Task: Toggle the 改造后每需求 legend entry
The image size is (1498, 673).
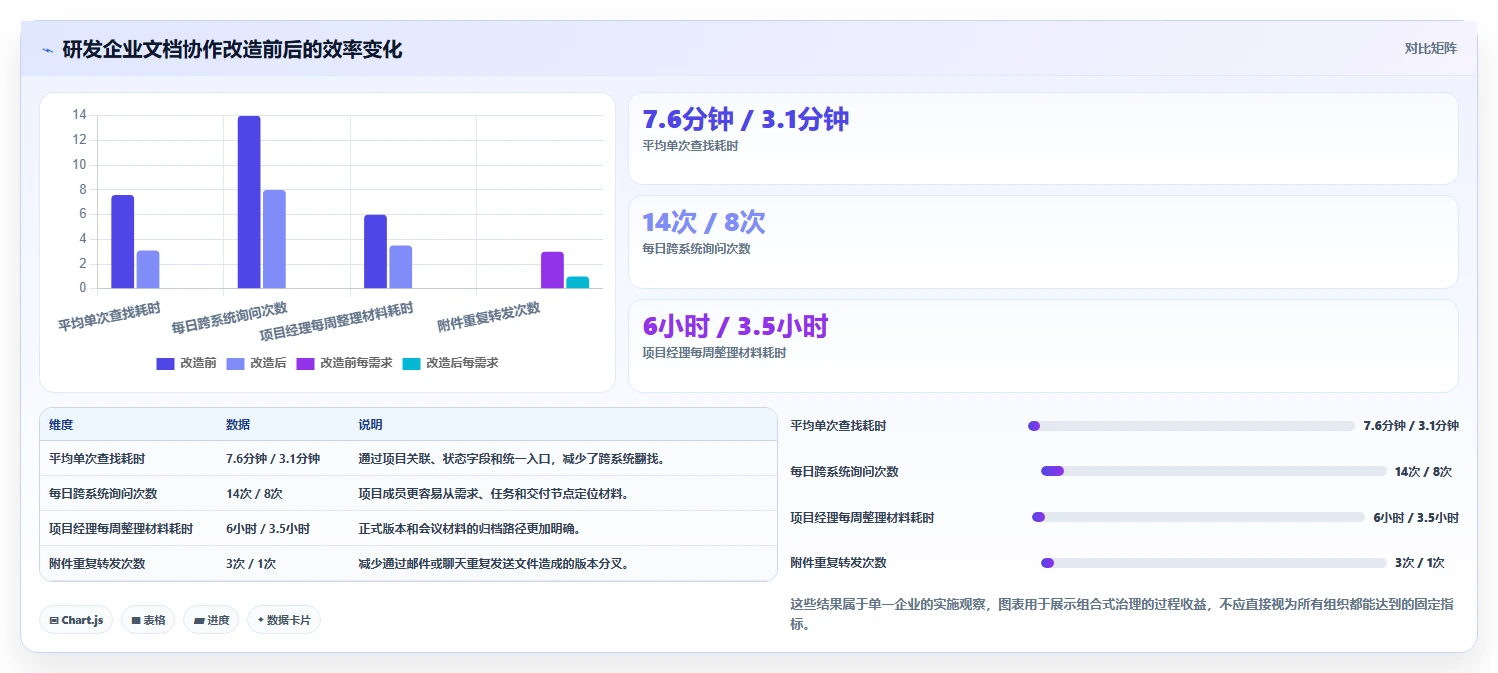Action: pyautogui.click(x=450, y=363)
